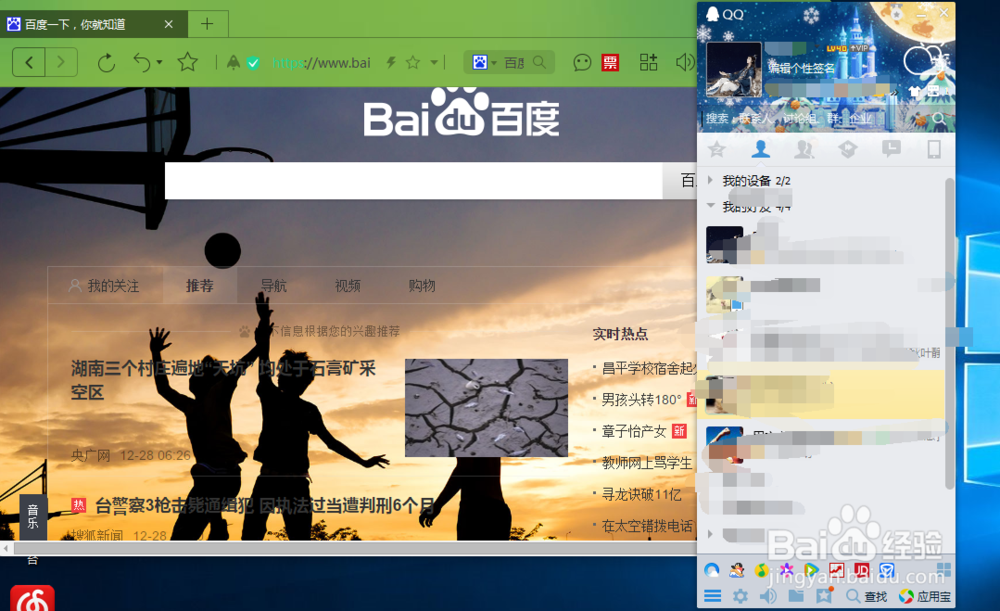Click 编辑个性签名 in QQ
The width and height of the screenshot is (1000, 611).
pyautogui.click(x=801, y=68)
